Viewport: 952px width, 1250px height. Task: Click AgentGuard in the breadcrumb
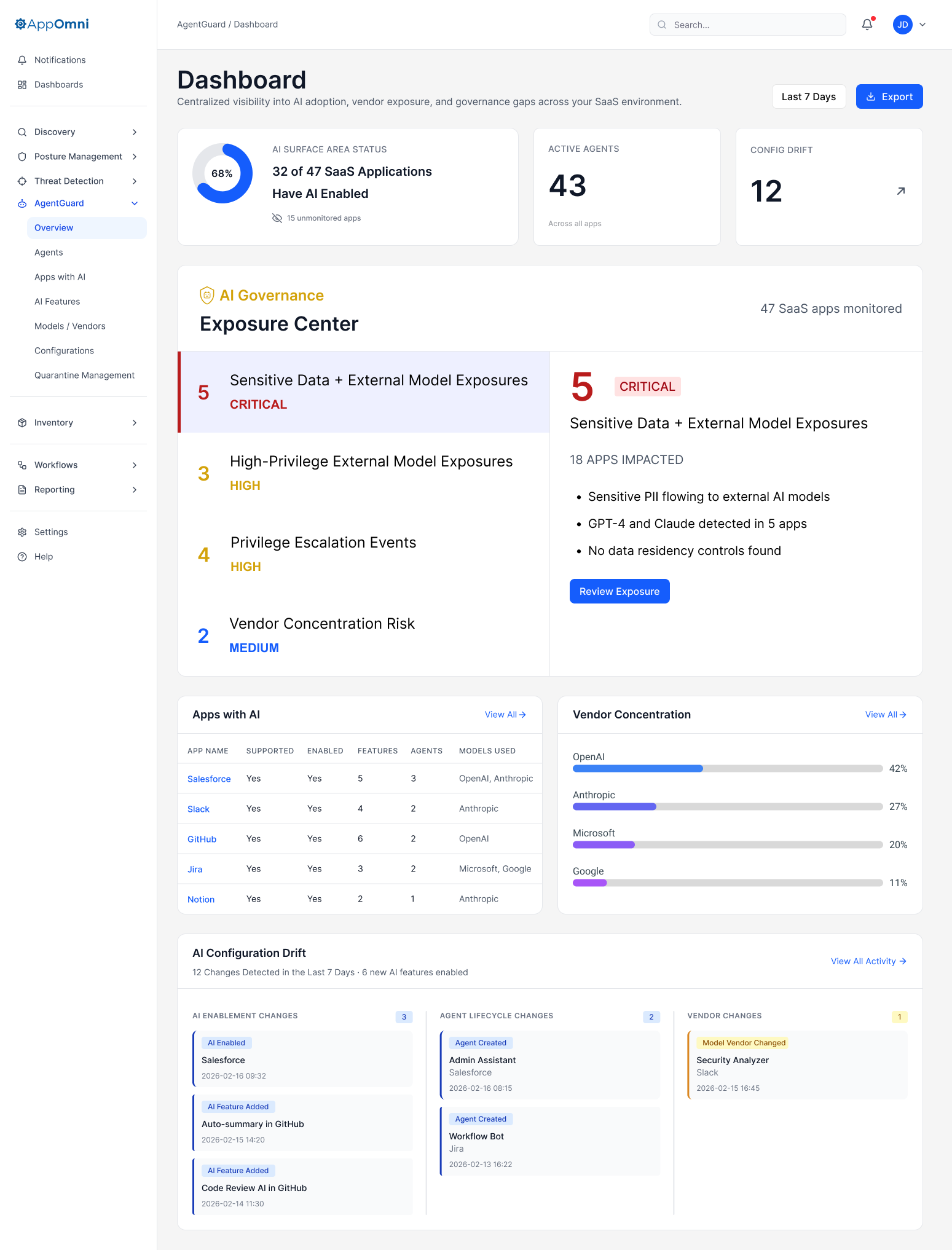coord(201,25)
